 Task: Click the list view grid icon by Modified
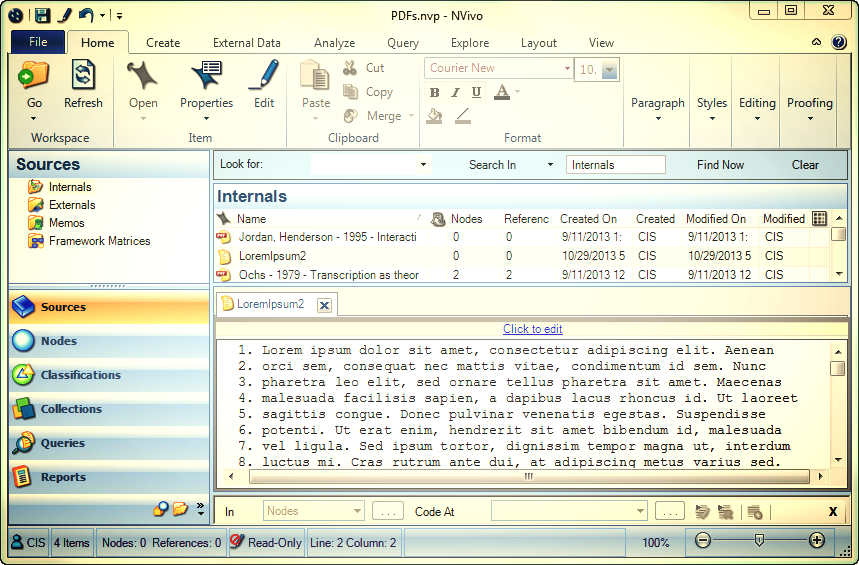[x=820, y=218]
